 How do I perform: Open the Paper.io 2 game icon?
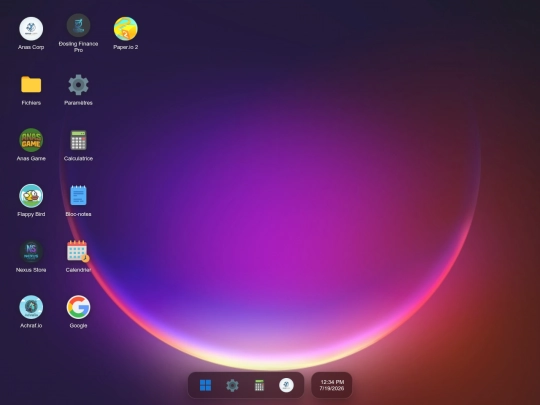pyautogui.click(x=126, y=29)
